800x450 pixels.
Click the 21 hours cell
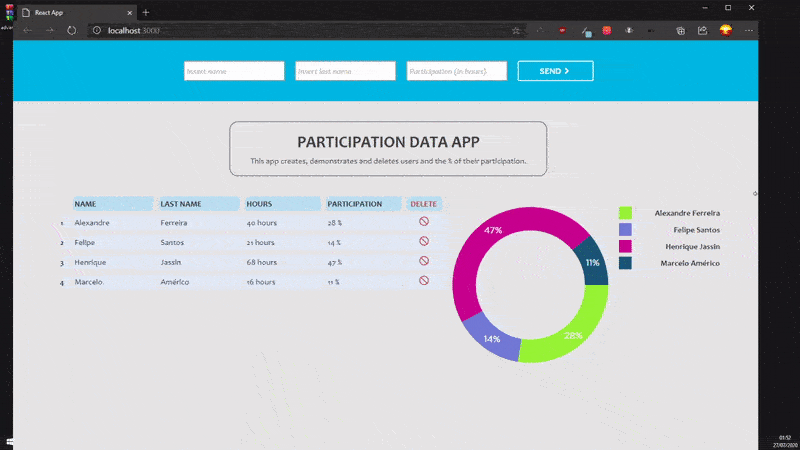(260, 242)
